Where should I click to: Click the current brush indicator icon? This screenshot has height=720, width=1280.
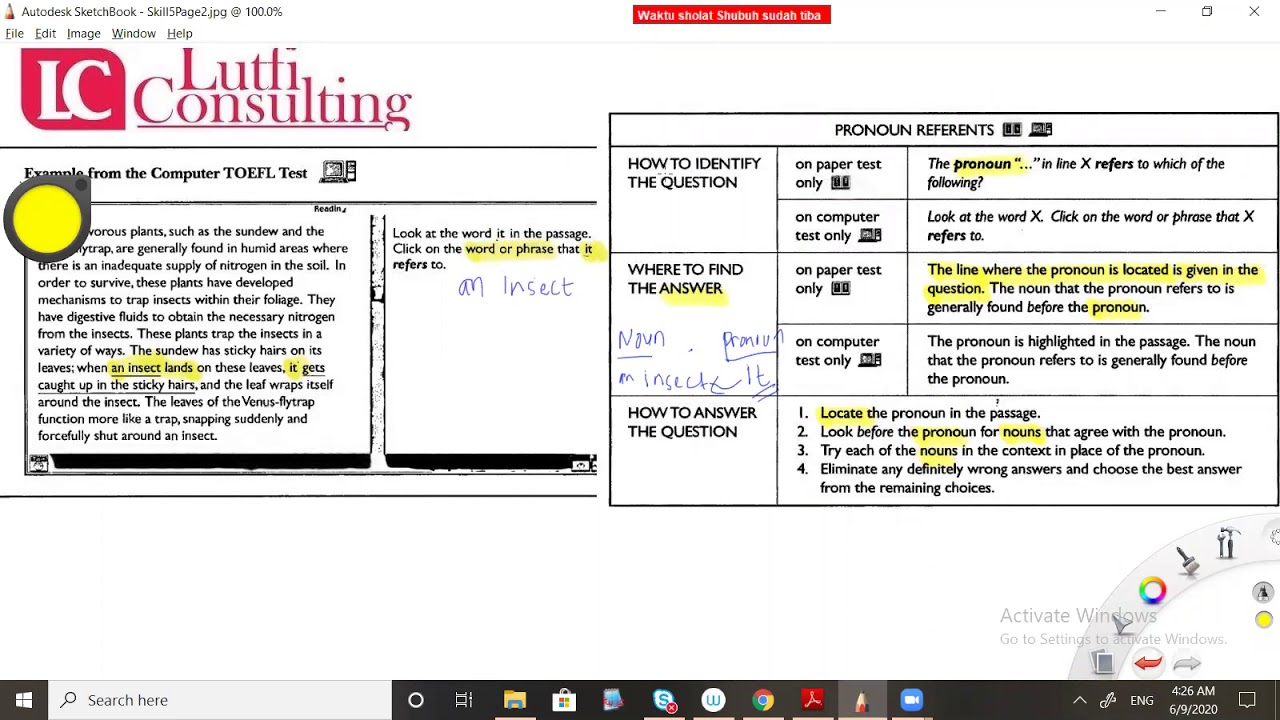pos(1264,593)
